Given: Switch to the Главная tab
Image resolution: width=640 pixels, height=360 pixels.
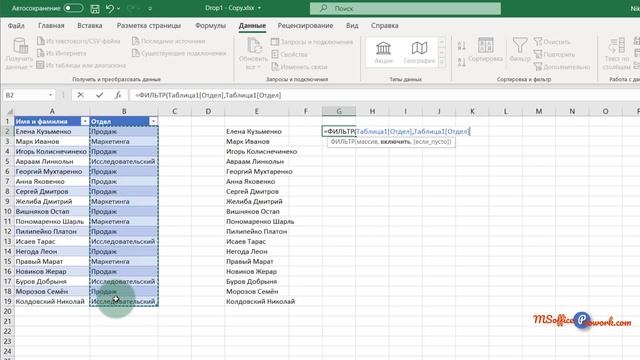Looking at the screenshot, I should point(51,25).
